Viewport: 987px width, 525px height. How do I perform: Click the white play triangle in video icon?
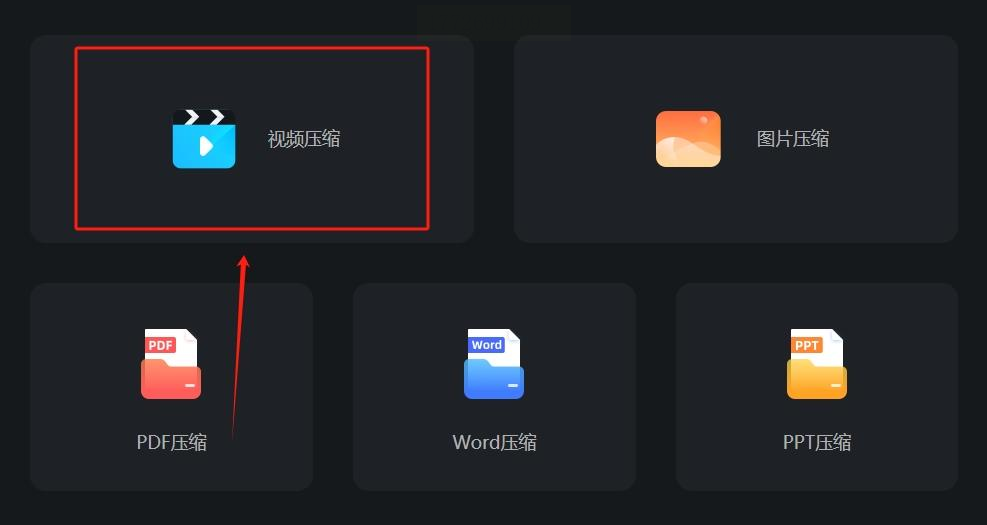tap(206, 146)
